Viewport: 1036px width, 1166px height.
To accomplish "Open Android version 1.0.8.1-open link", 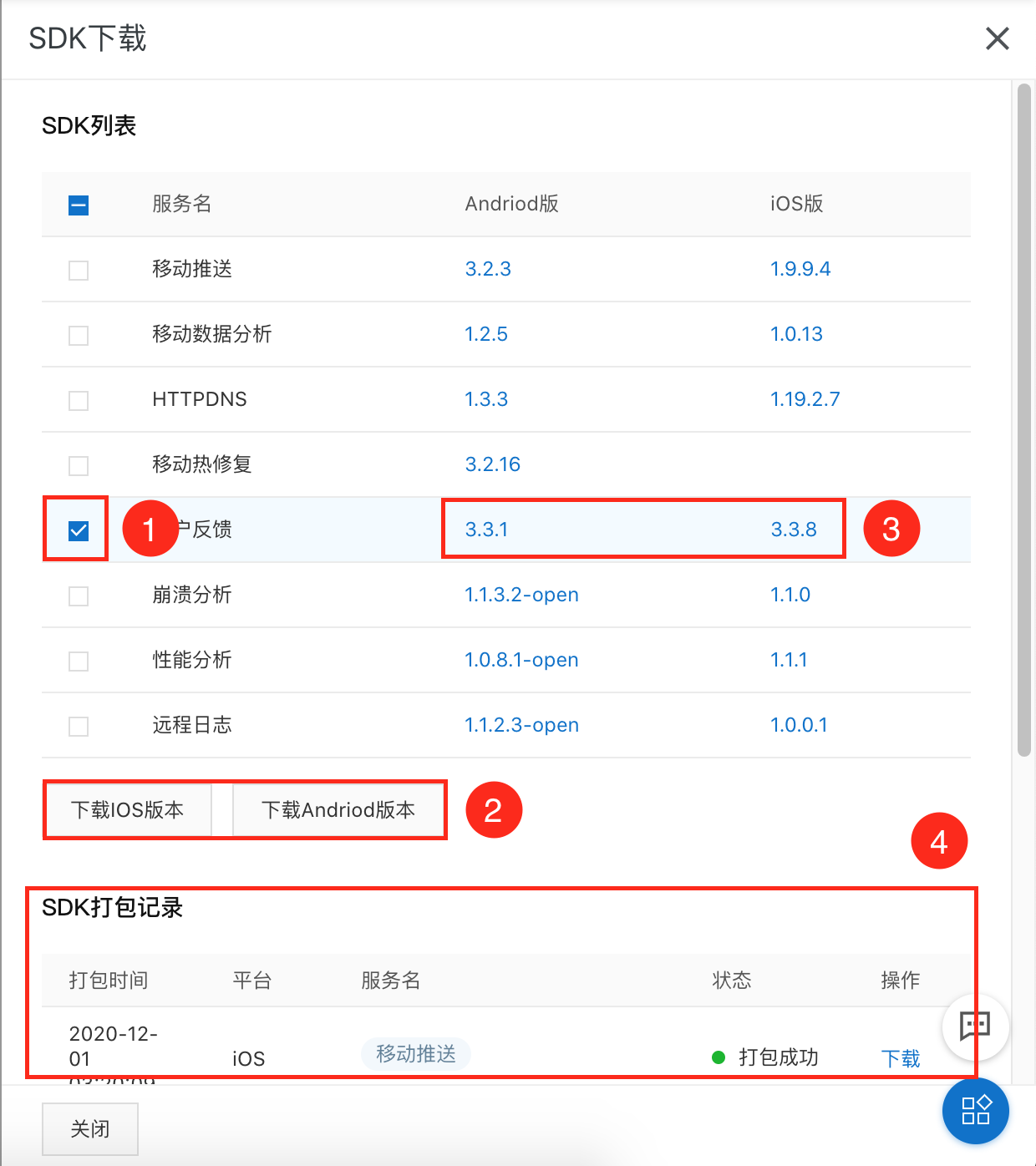I will (x=522, y=660).
